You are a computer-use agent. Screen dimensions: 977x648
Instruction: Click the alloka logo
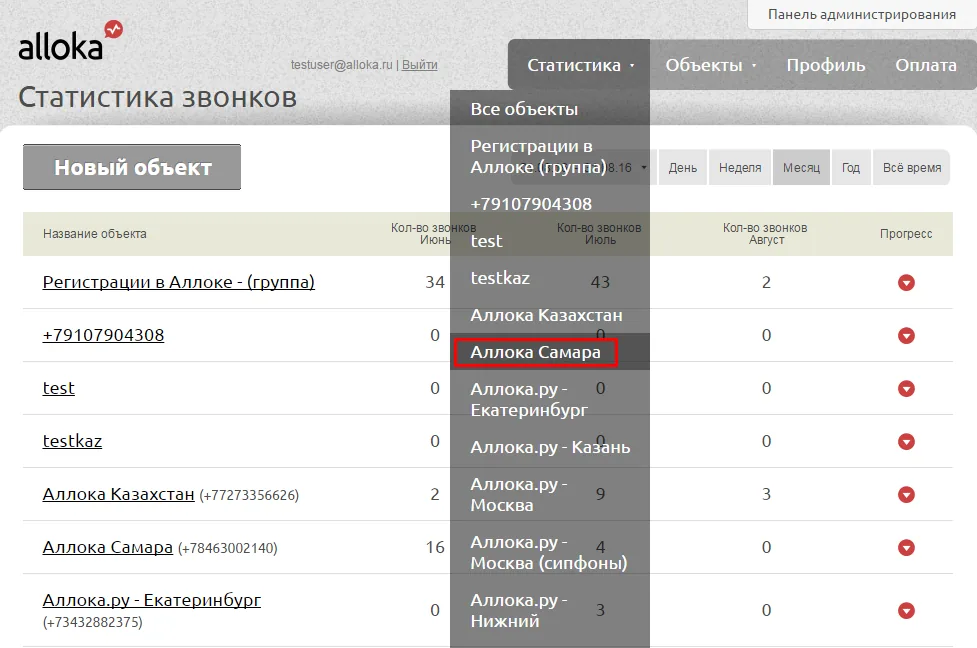(70, 41)
